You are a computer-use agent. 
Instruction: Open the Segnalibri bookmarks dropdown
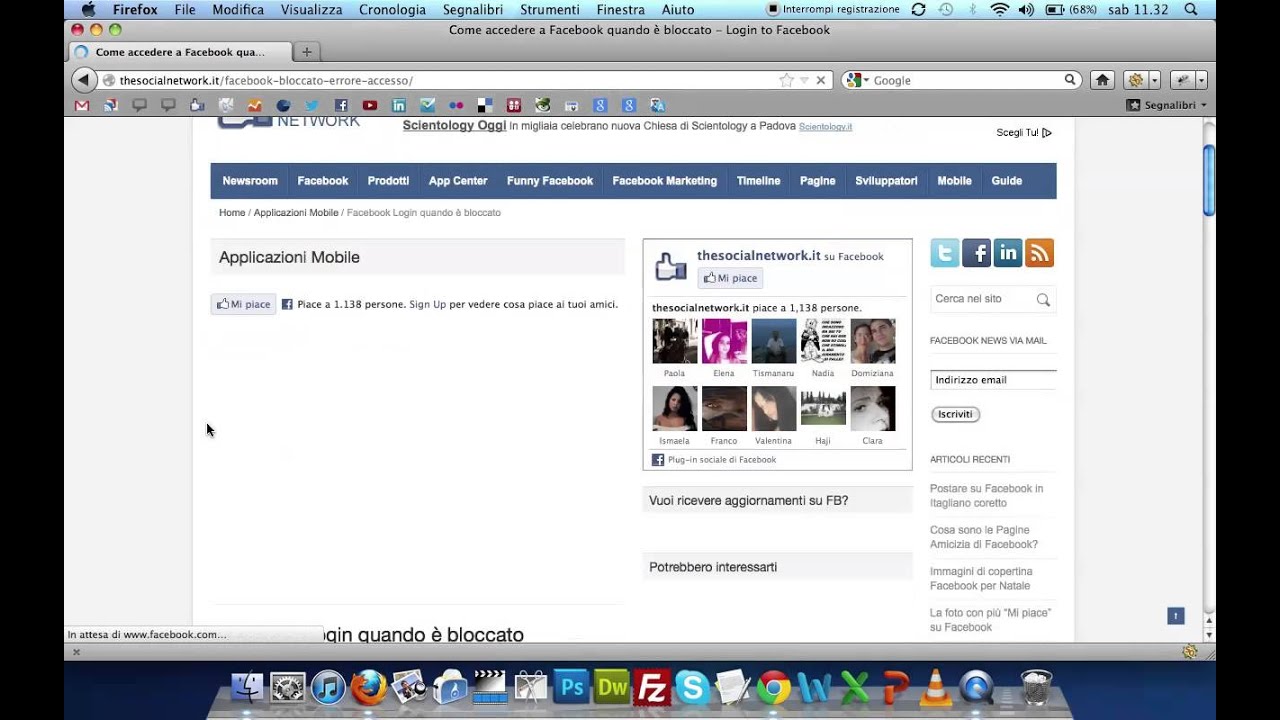tap(1167, 105)
